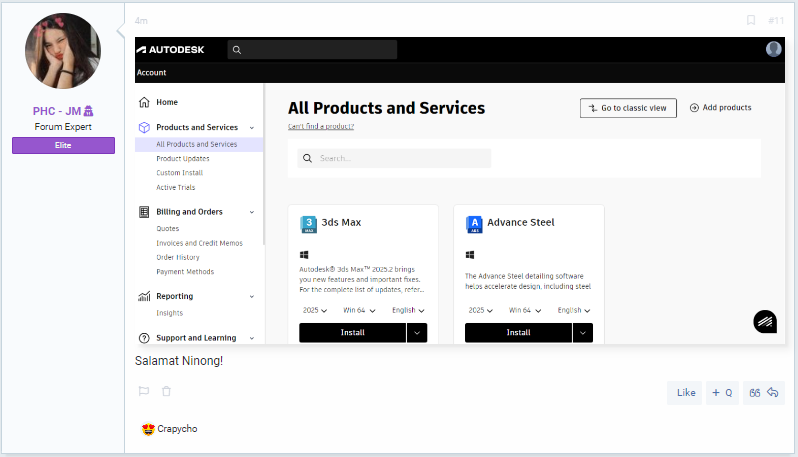The image size is (798, 457).
Task: Click the quote marks icon
Action: point(755,393)
